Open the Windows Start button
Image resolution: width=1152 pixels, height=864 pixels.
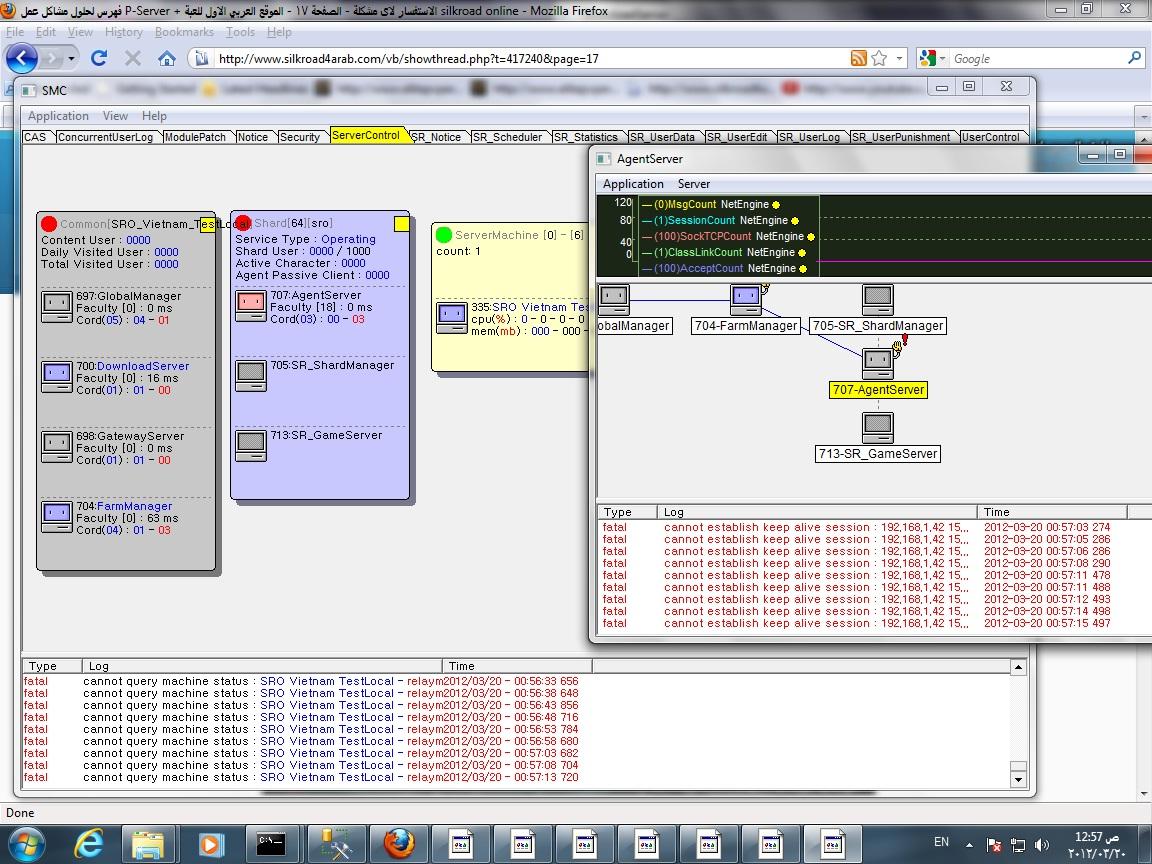pyautogui.click(x=26, y=844)
